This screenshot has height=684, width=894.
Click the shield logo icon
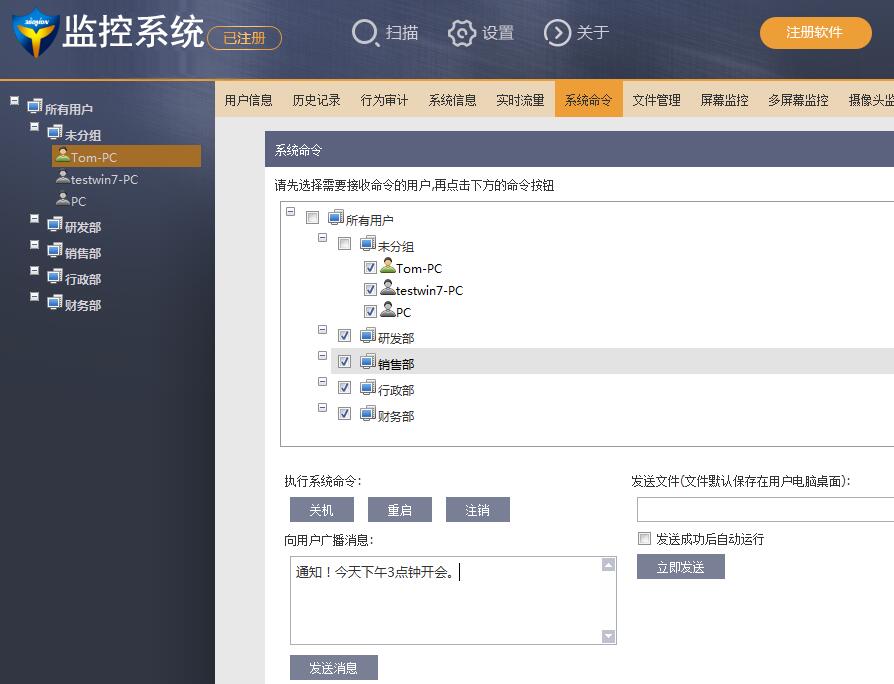[x=34, y=35]
